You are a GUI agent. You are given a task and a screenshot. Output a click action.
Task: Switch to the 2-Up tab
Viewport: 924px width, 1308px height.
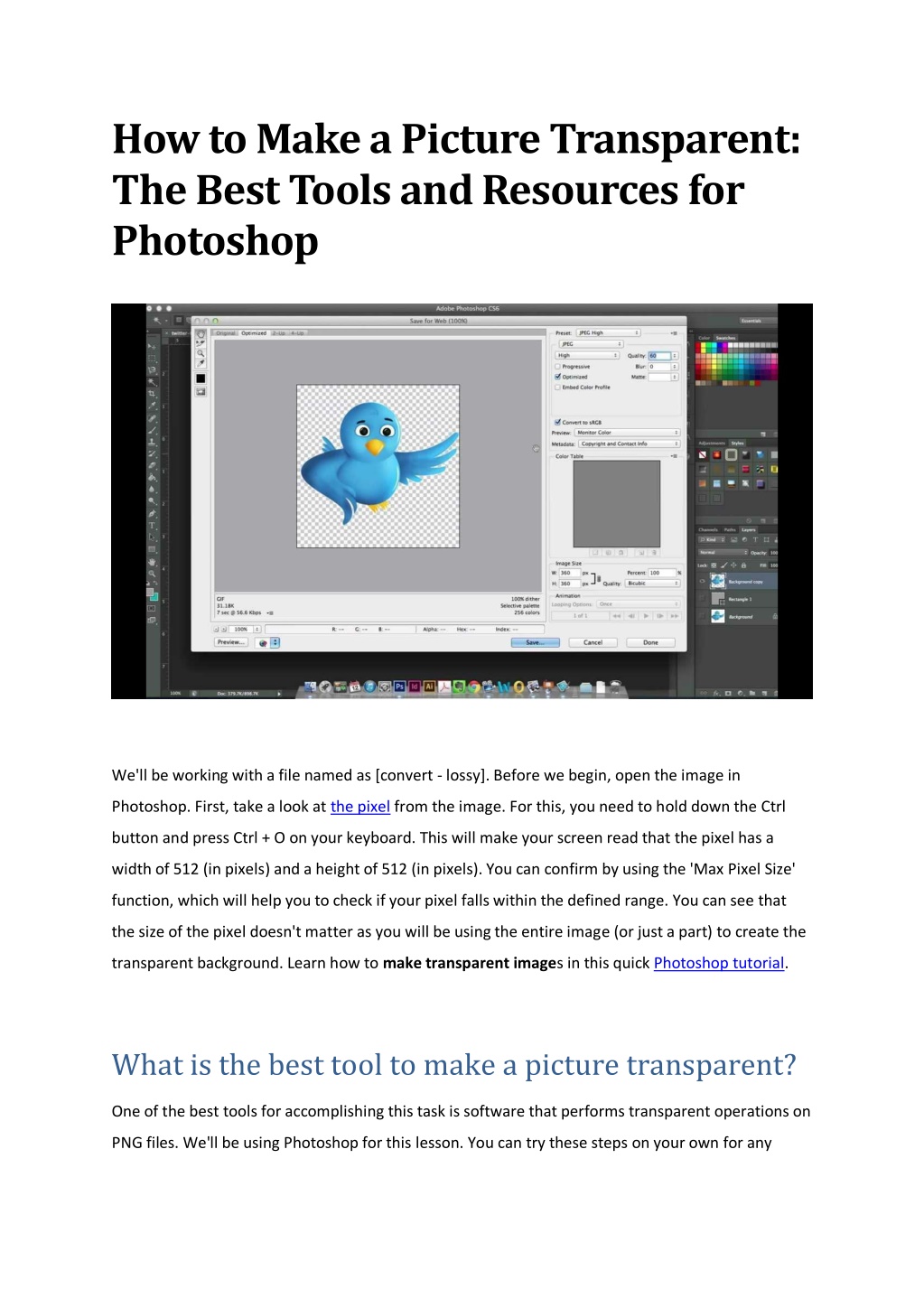(x=279, y=333)
